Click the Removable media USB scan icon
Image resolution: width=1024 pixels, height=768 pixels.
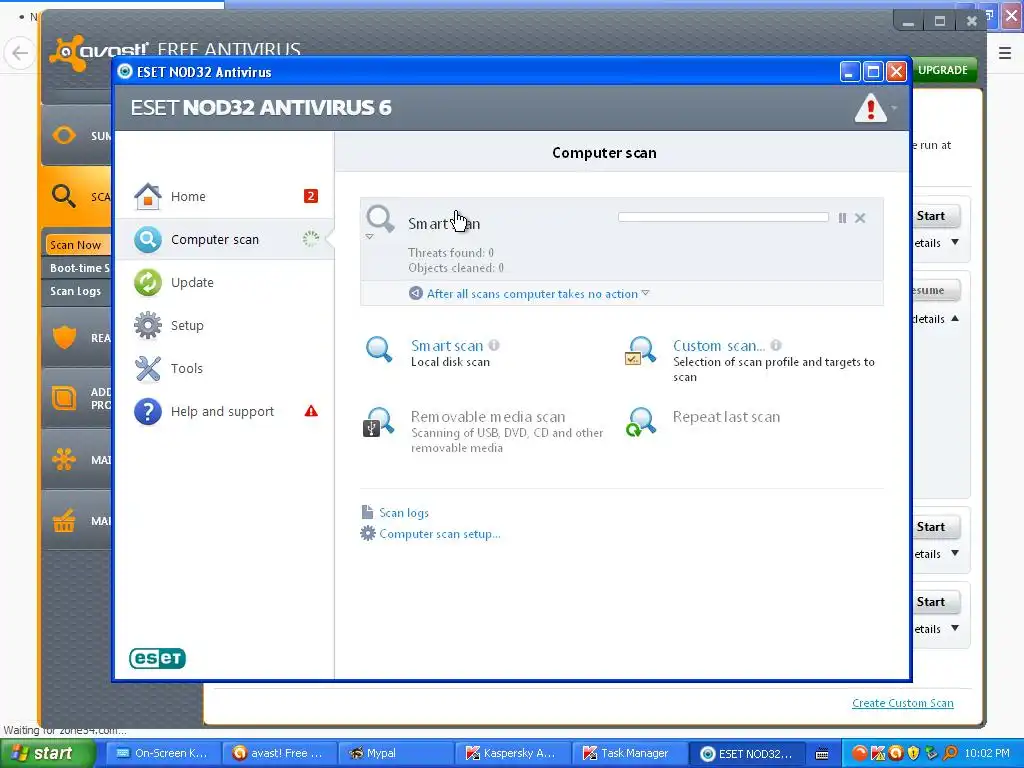(379, 422)
